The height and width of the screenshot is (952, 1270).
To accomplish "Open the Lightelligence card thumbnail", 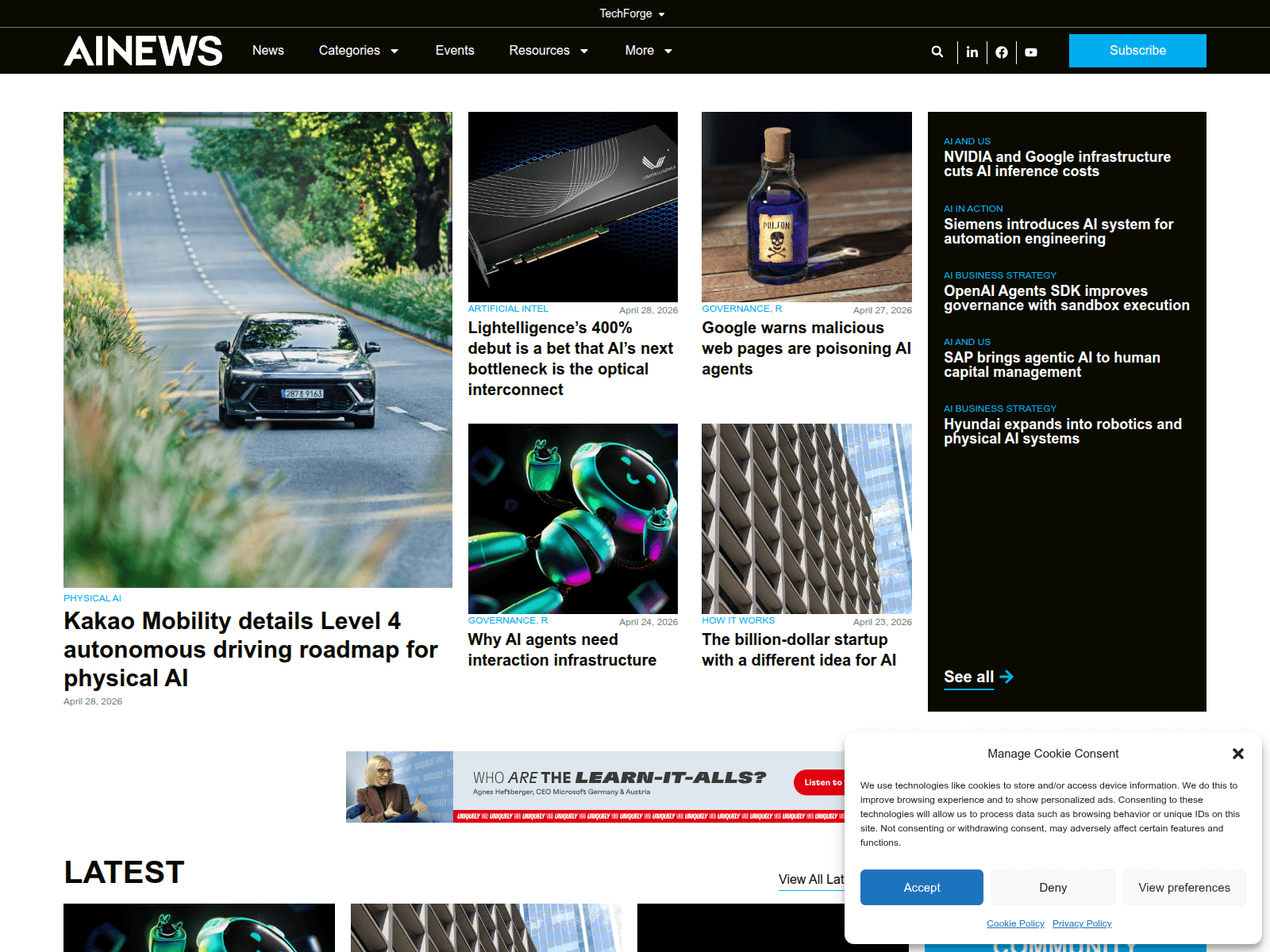I will click(x=573, y=207).
